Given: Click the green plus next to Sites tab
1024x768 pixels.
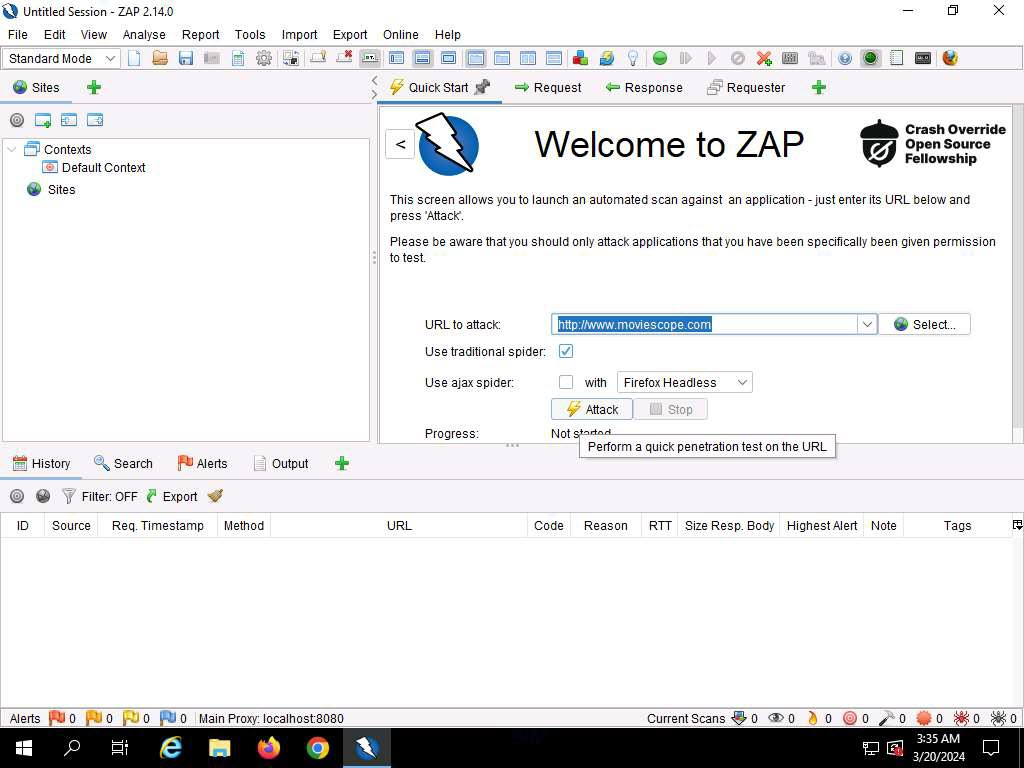Looking at the screenshot, I should point(94,87).
